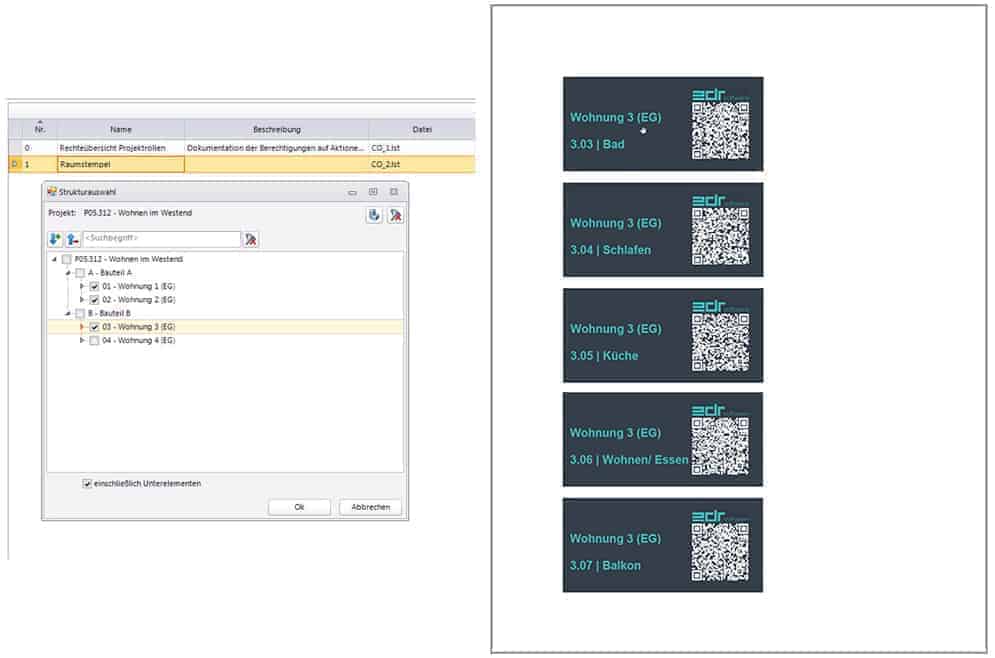Click the clear search icon right of Suchbegriff
Image resolution: width=995 pixels, height=658 pixels.
click(x=251, y=239)
